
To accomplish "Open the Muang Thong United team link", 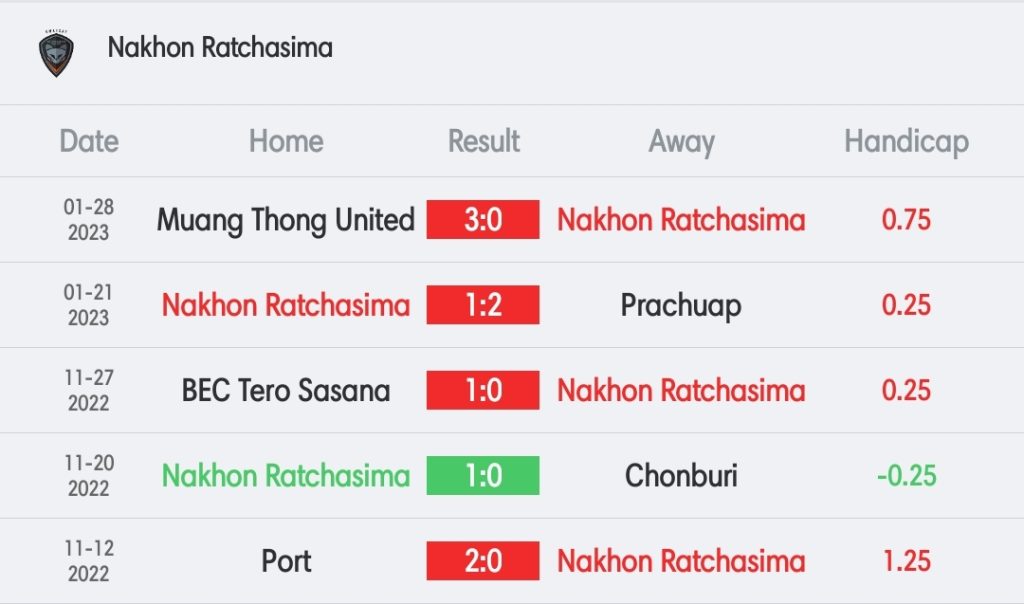I will [x=285, y=220].
